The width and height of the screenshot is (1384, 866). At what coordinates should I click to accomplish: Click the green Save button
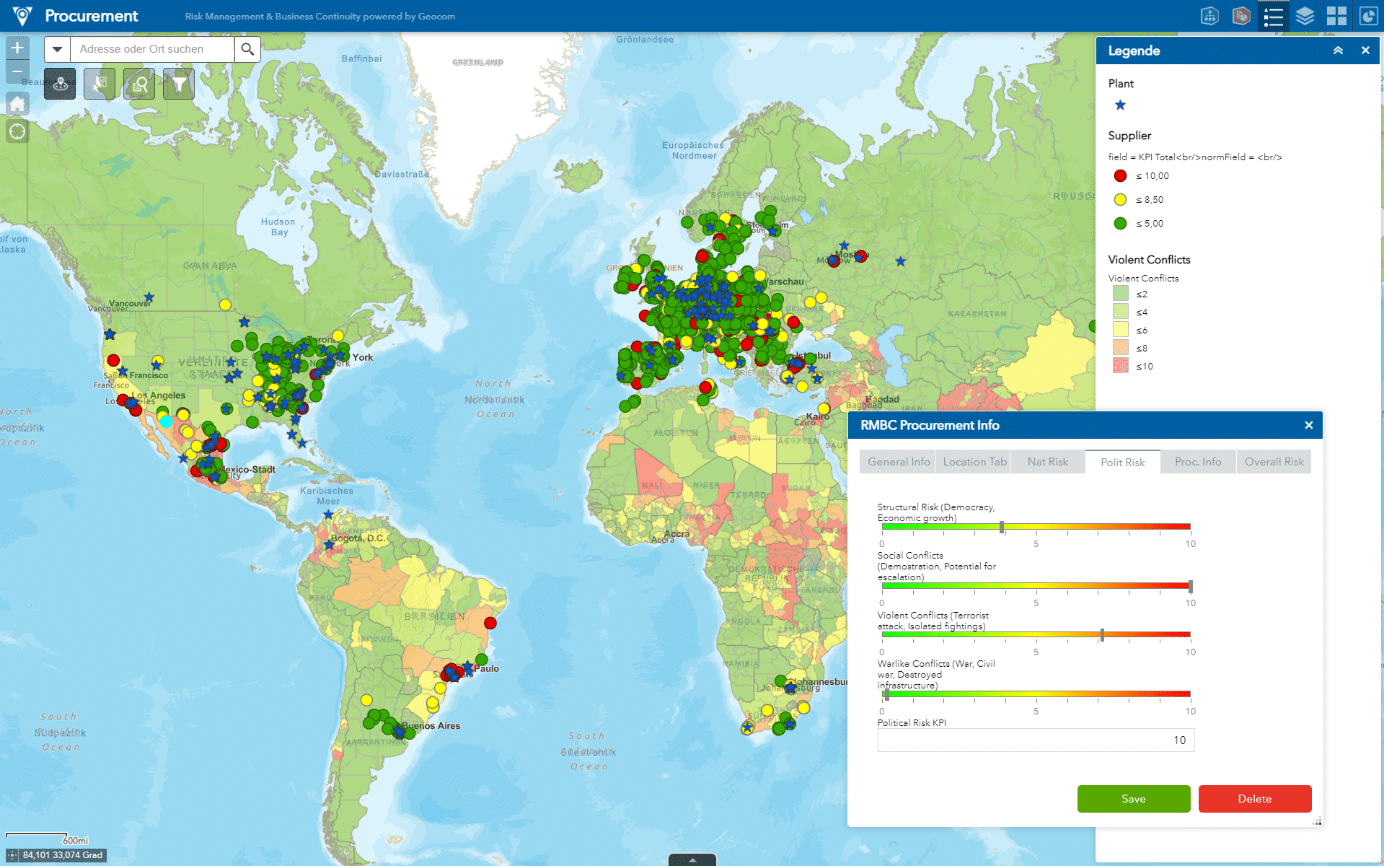click(1133, 799)
